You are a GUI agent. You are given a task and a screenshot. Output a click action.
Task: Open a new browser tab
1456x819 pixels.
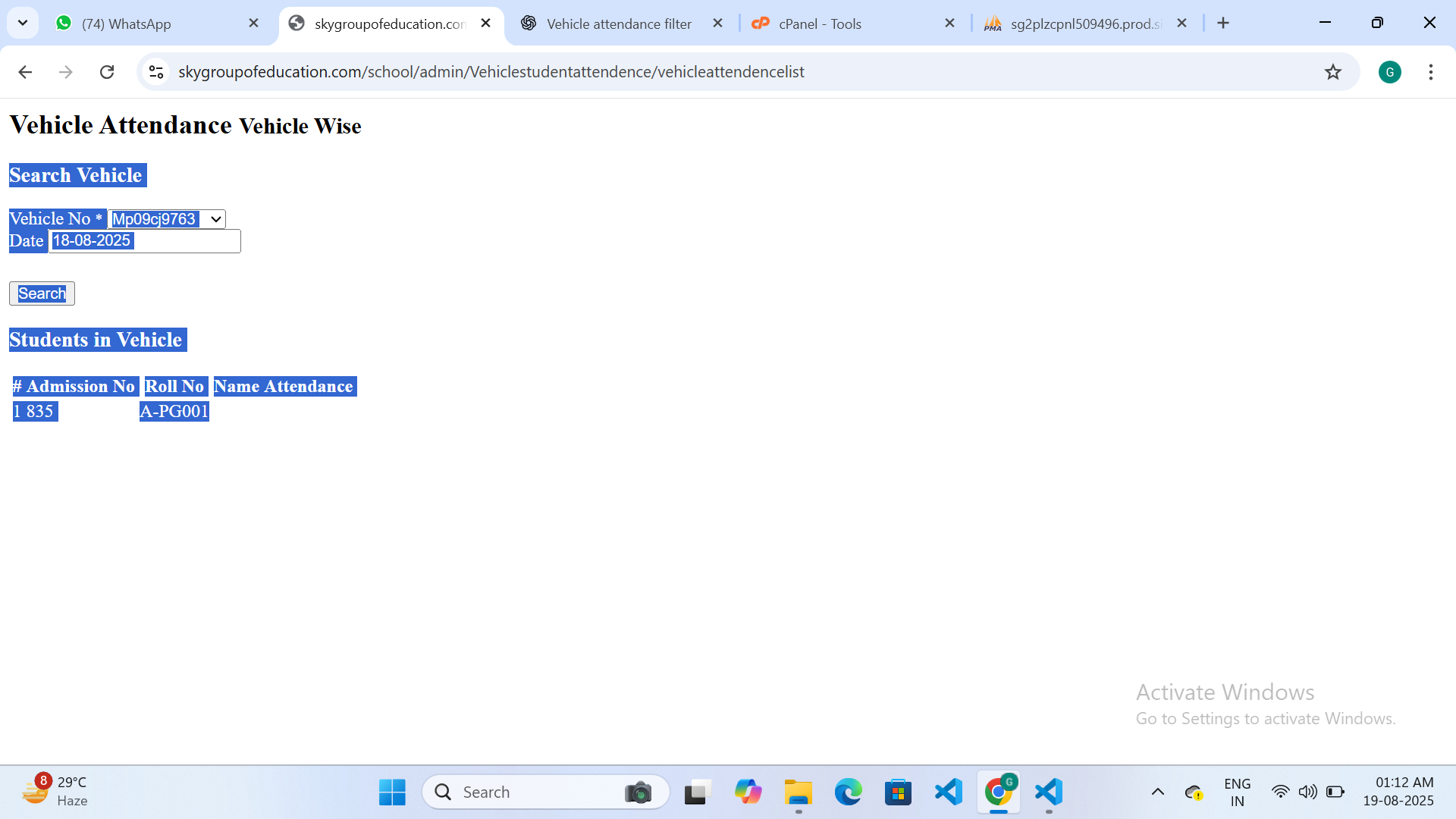tap(1223, 23)
